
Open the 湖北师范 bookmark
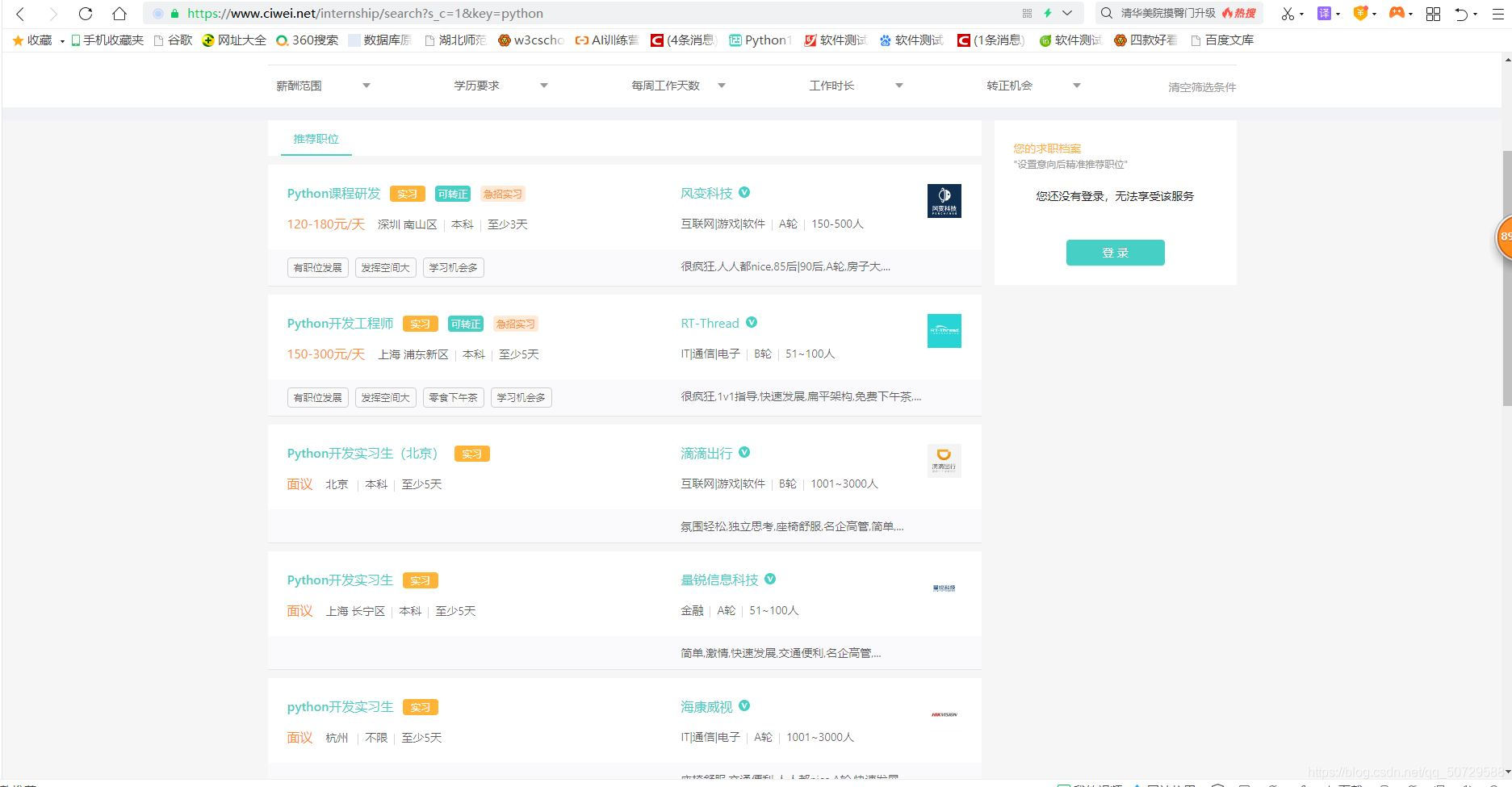[455, 40]
